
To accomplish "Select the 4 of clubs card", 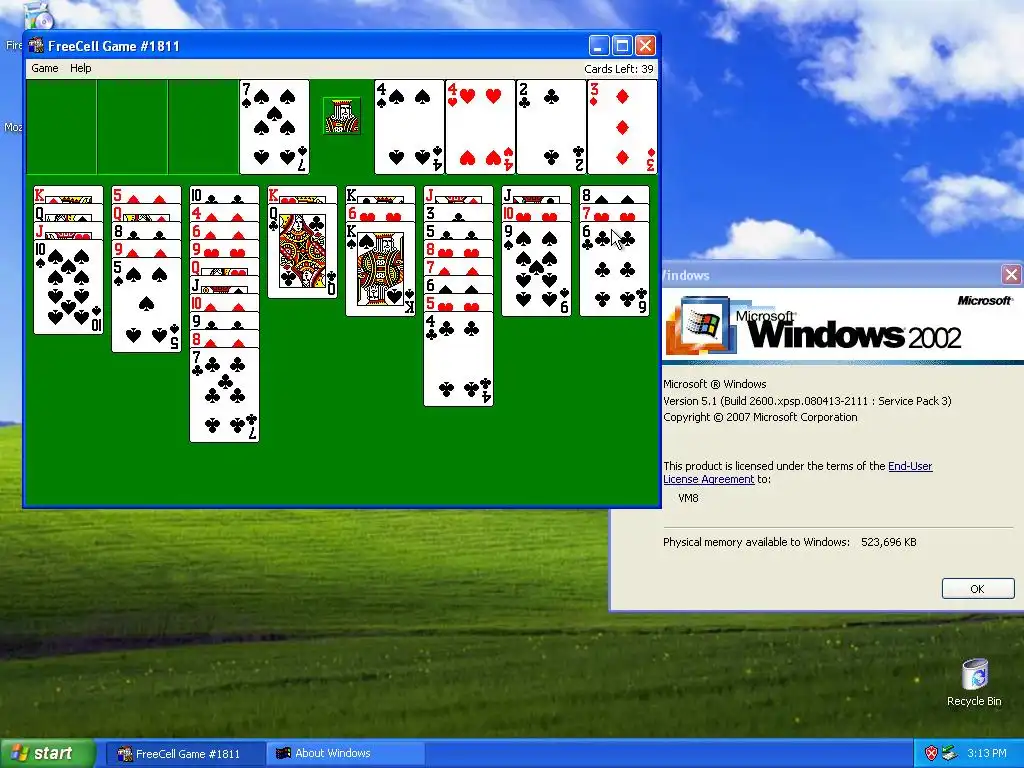I will pos(458,359).
